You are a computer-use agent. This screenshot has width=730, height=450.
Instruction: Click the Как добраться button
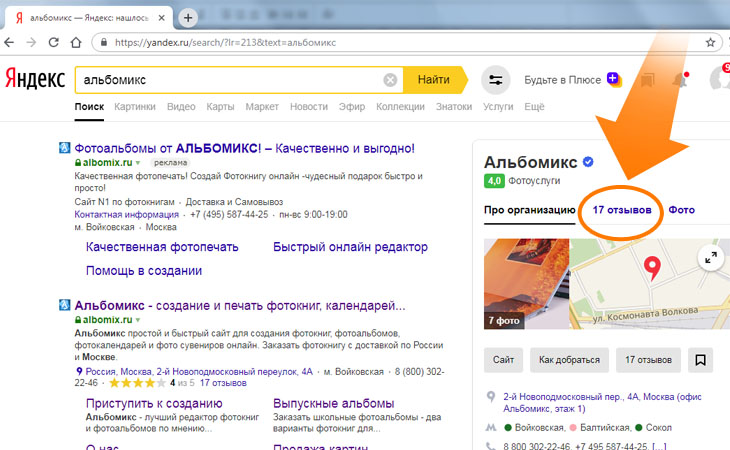(569, 360)
